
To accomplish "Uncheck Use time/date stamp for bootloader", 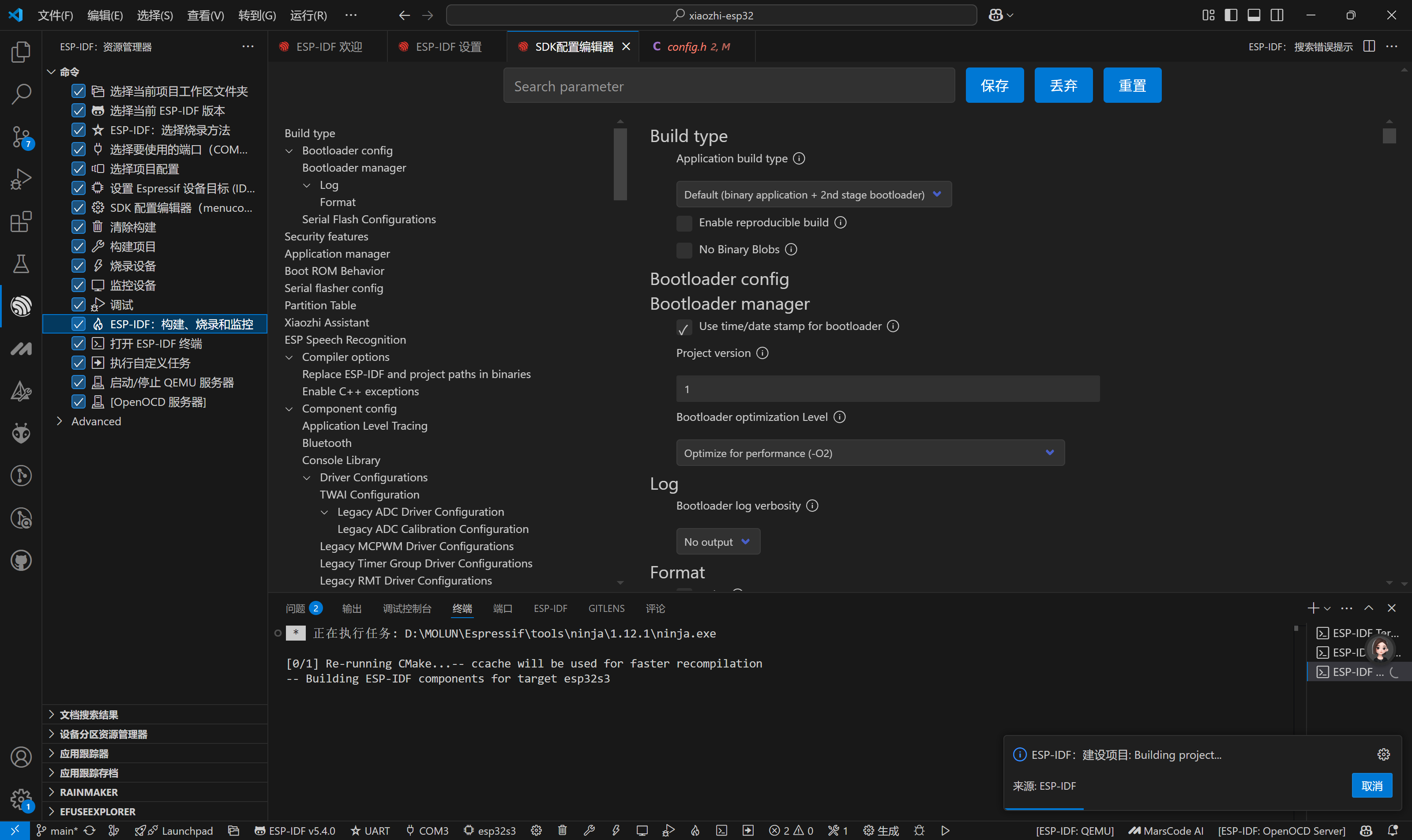I will coord(684,327).
